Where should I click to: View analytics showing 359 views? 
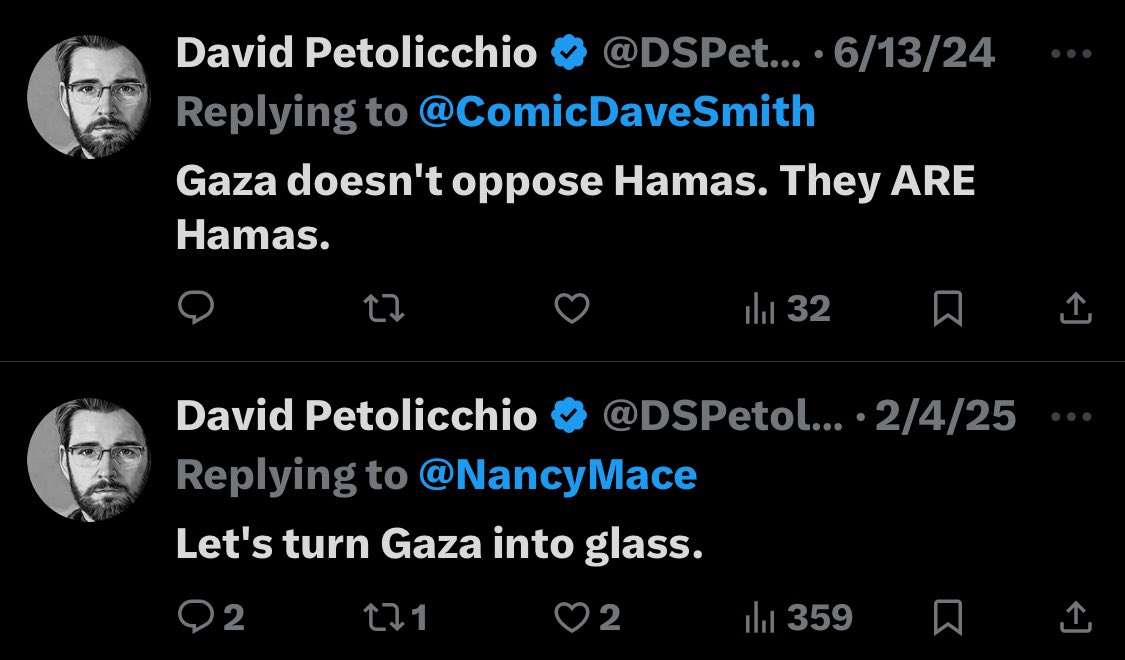tap(798, 617)
